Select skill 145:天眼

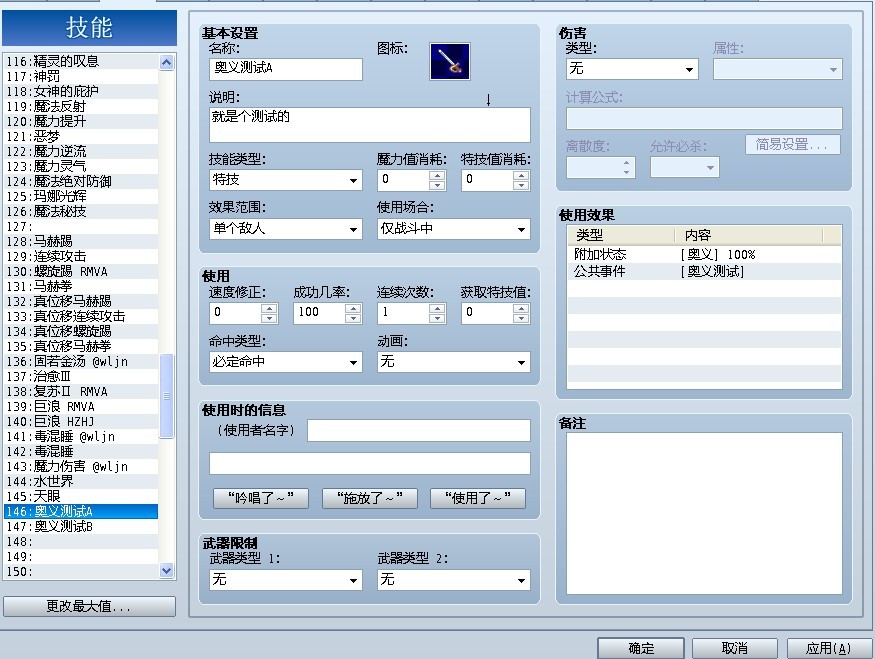(x=81, y=497)
